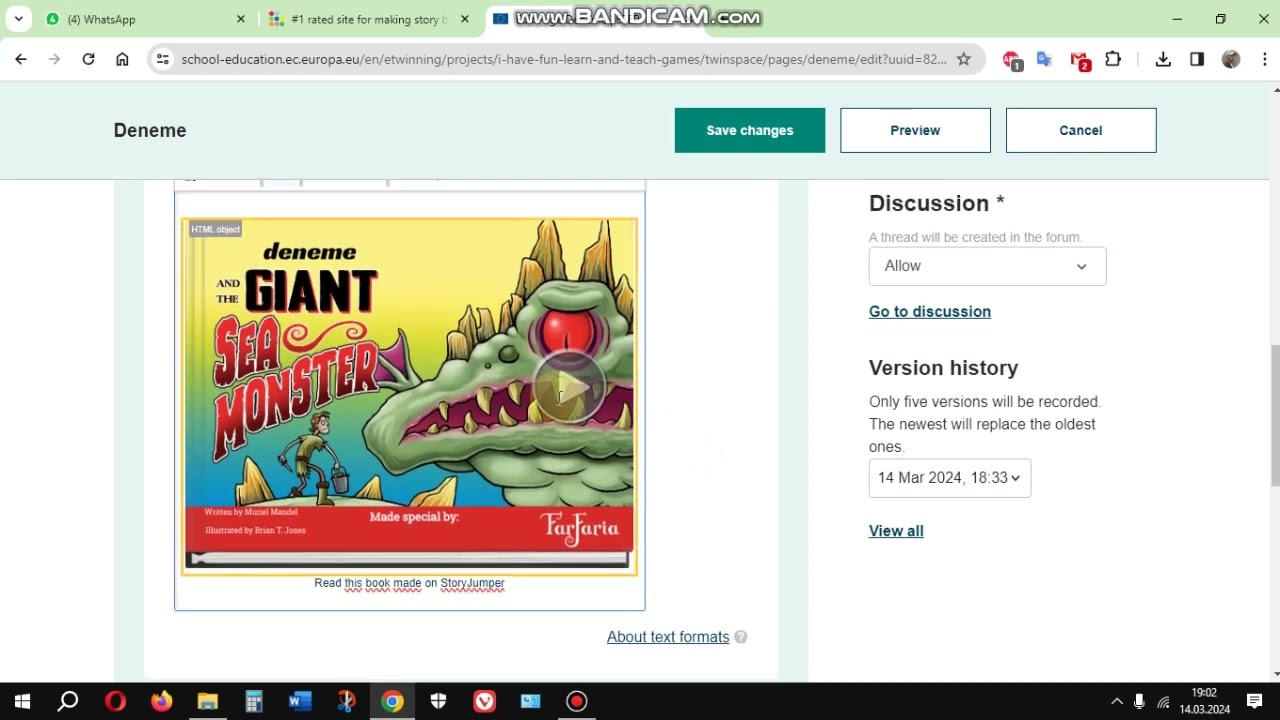This screenshot has width=1280, height=720.
Task: Click the View all versions link
Action: pos(896,531)
